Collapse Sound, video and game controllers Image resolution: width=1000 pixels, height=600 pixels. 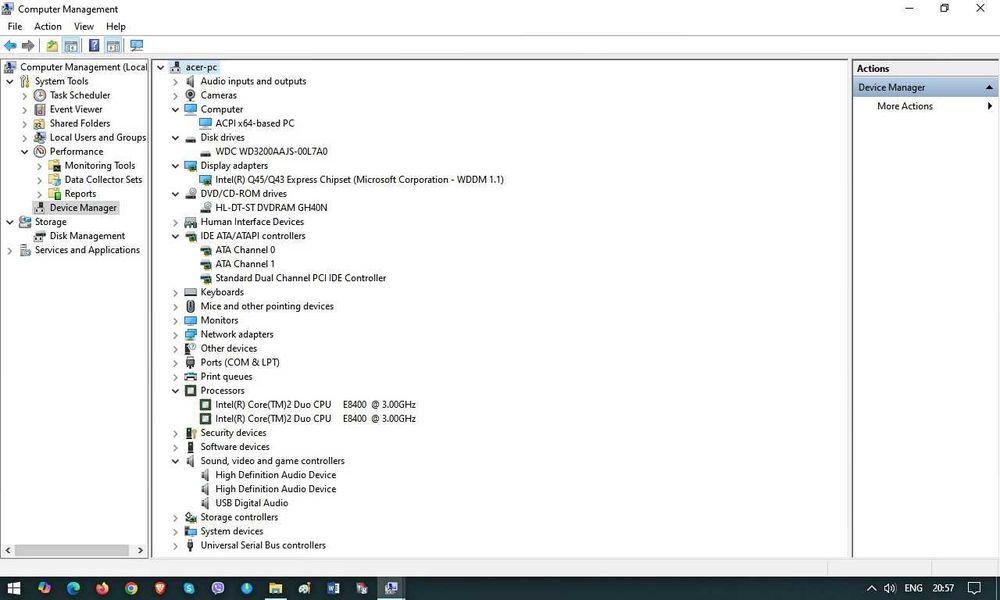coord(175,461)
